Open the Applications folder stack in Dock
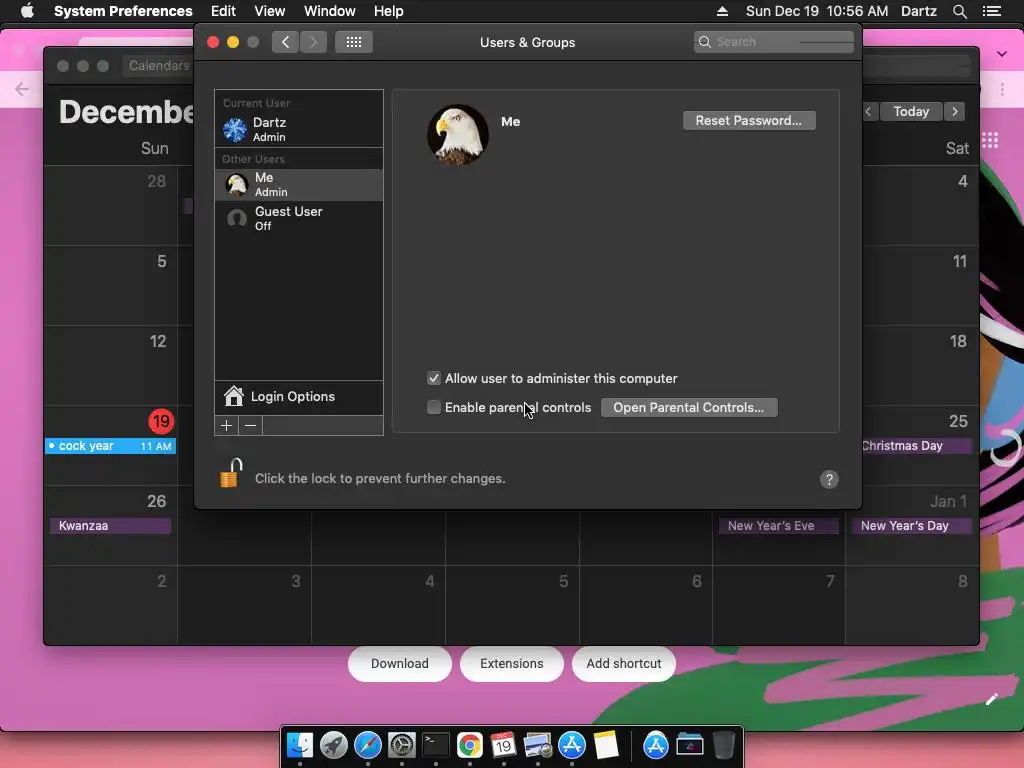1024x768 pixels. (x=656, y=745)
